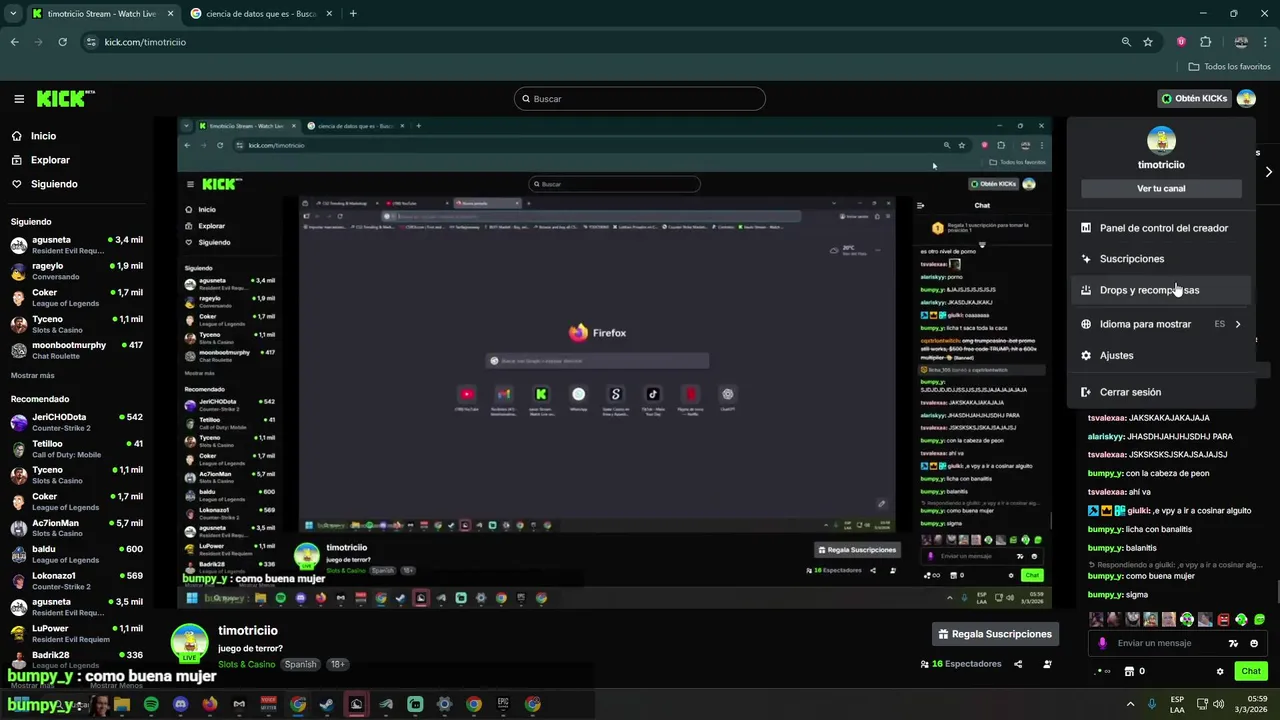Open rageylo channel in sidebar
The image size is (1280, 720).
coord(77,271)
